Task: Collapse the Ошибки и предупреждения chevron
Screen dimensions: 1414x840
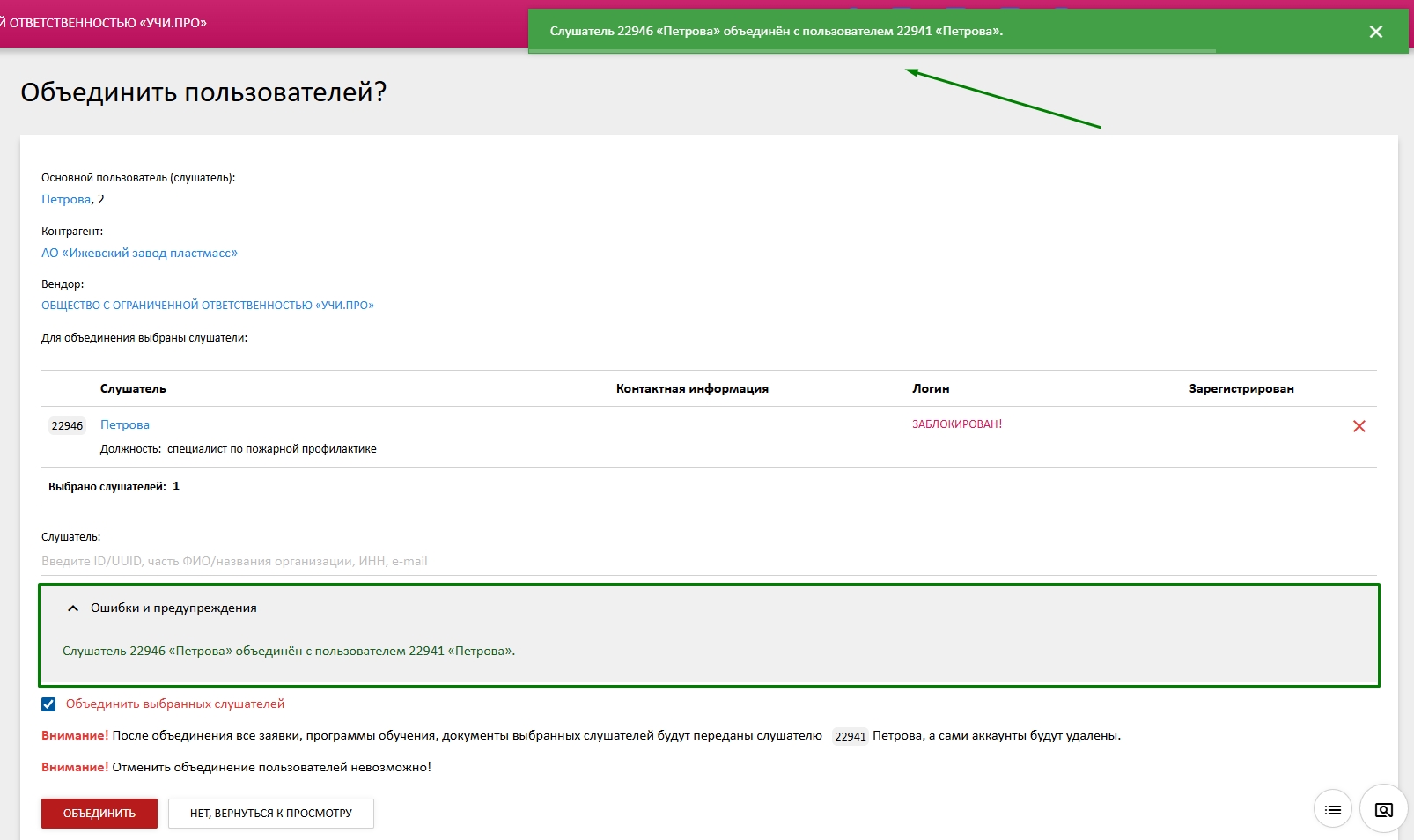Action: [x=73, y=608]
